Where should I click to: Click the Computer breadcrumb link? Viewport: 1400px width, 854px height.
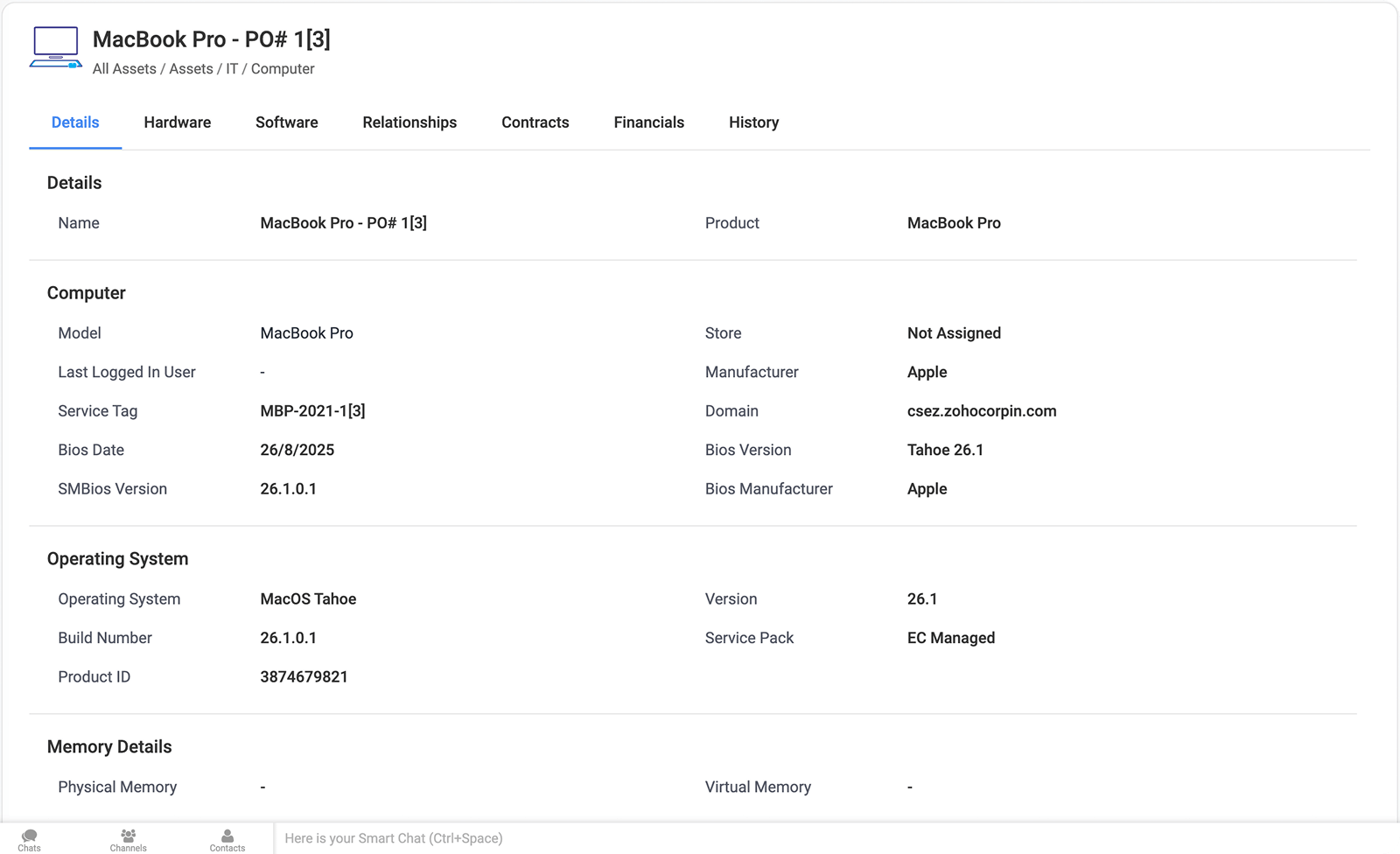[283, 68]
